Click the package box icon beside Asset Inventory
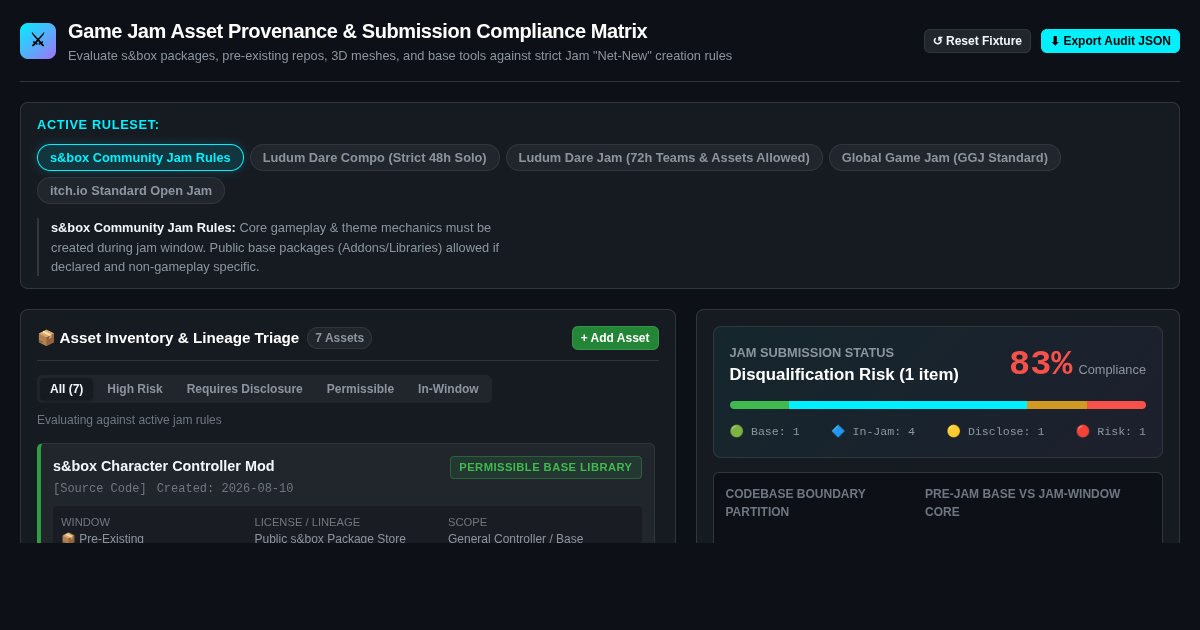This screenshot has width=1200, height=630. click(x=46, y=338)
